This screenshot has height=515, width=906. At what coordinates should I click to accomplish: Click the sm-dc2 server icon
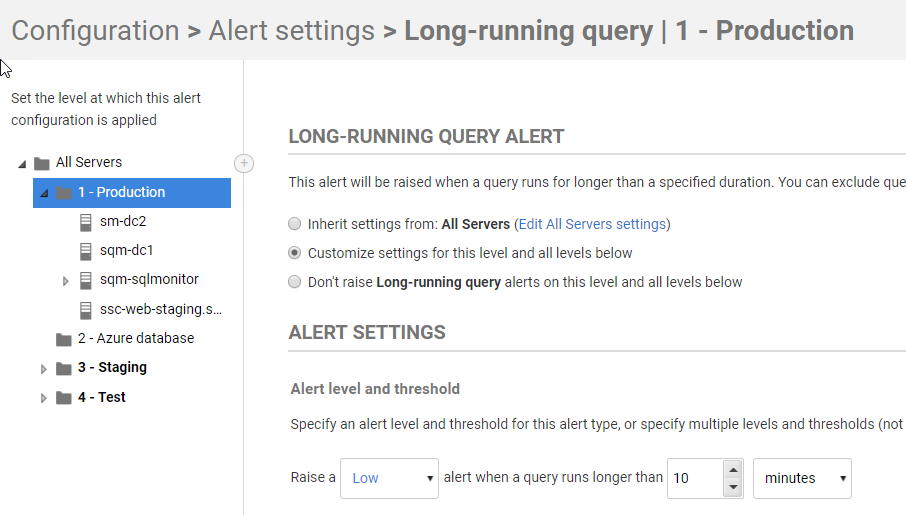pos(86,222)
